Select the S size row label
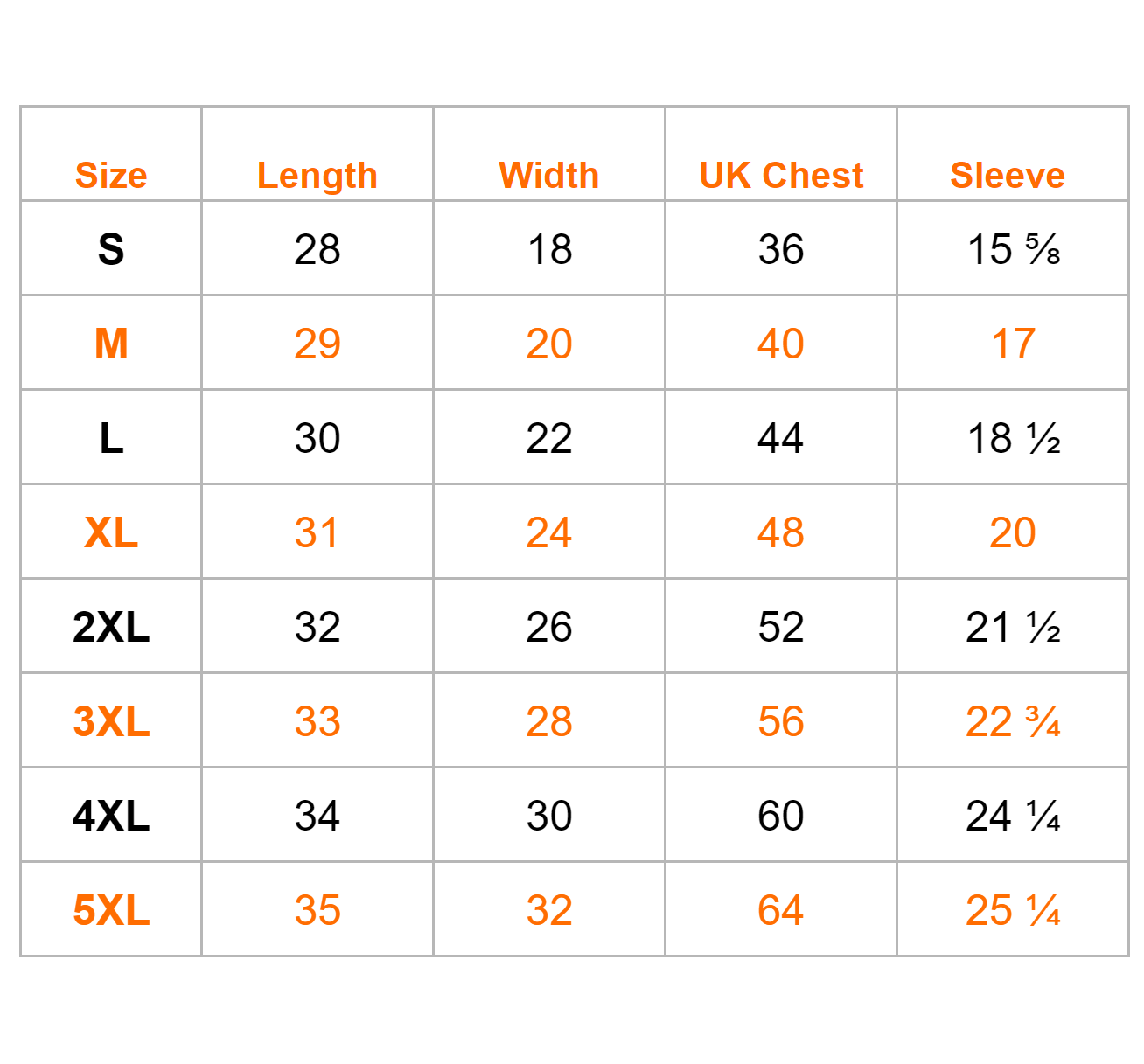This screenshot has height=1064, width=1144. (x=111, y=249)
